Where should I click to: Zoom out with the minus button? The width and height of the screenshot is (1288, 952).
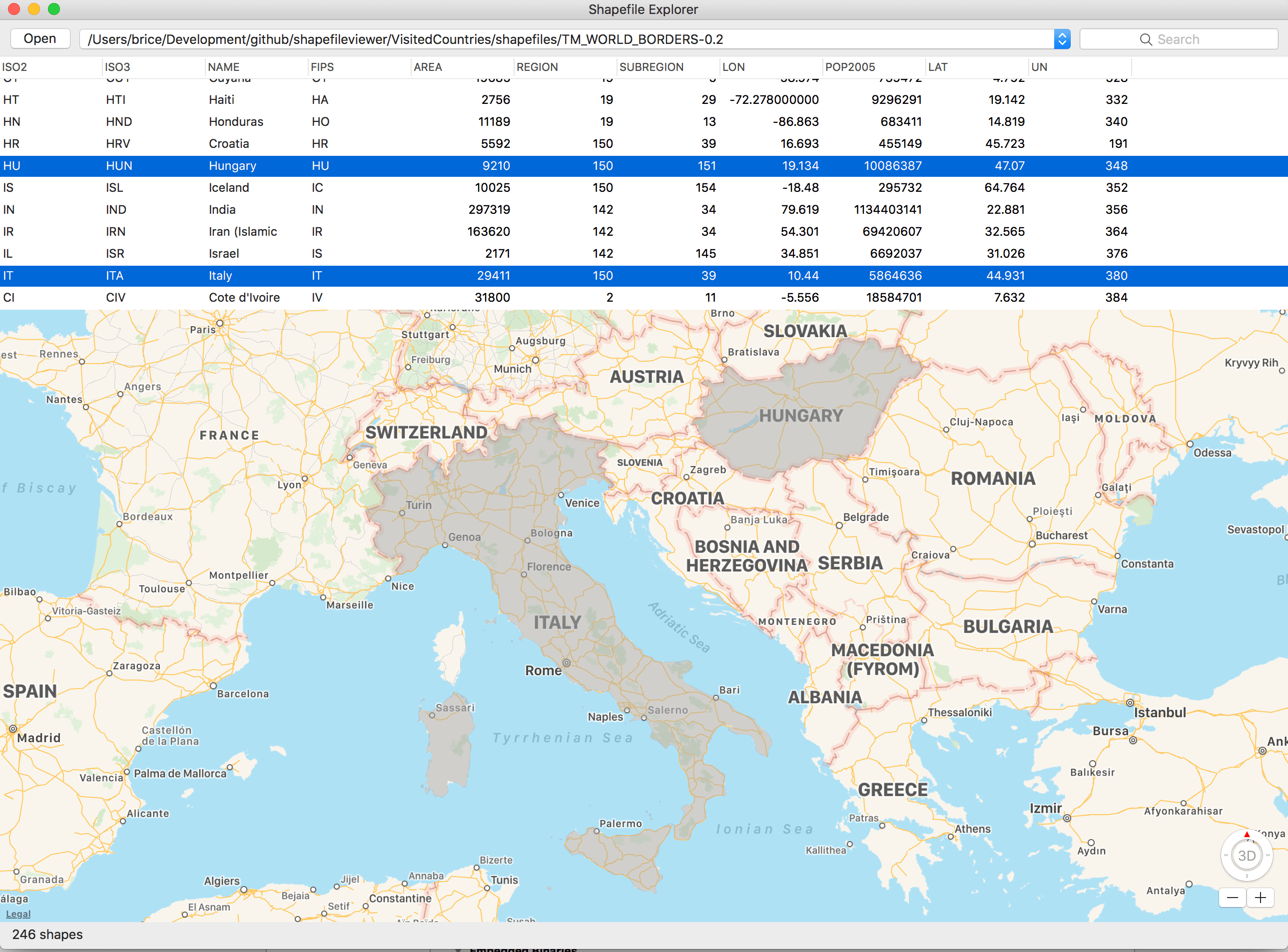tap(1232, 898)
